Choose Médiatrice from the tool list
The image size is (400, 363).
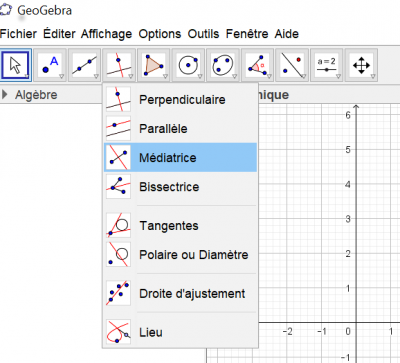pyautogui.click(x=180, y=158)
